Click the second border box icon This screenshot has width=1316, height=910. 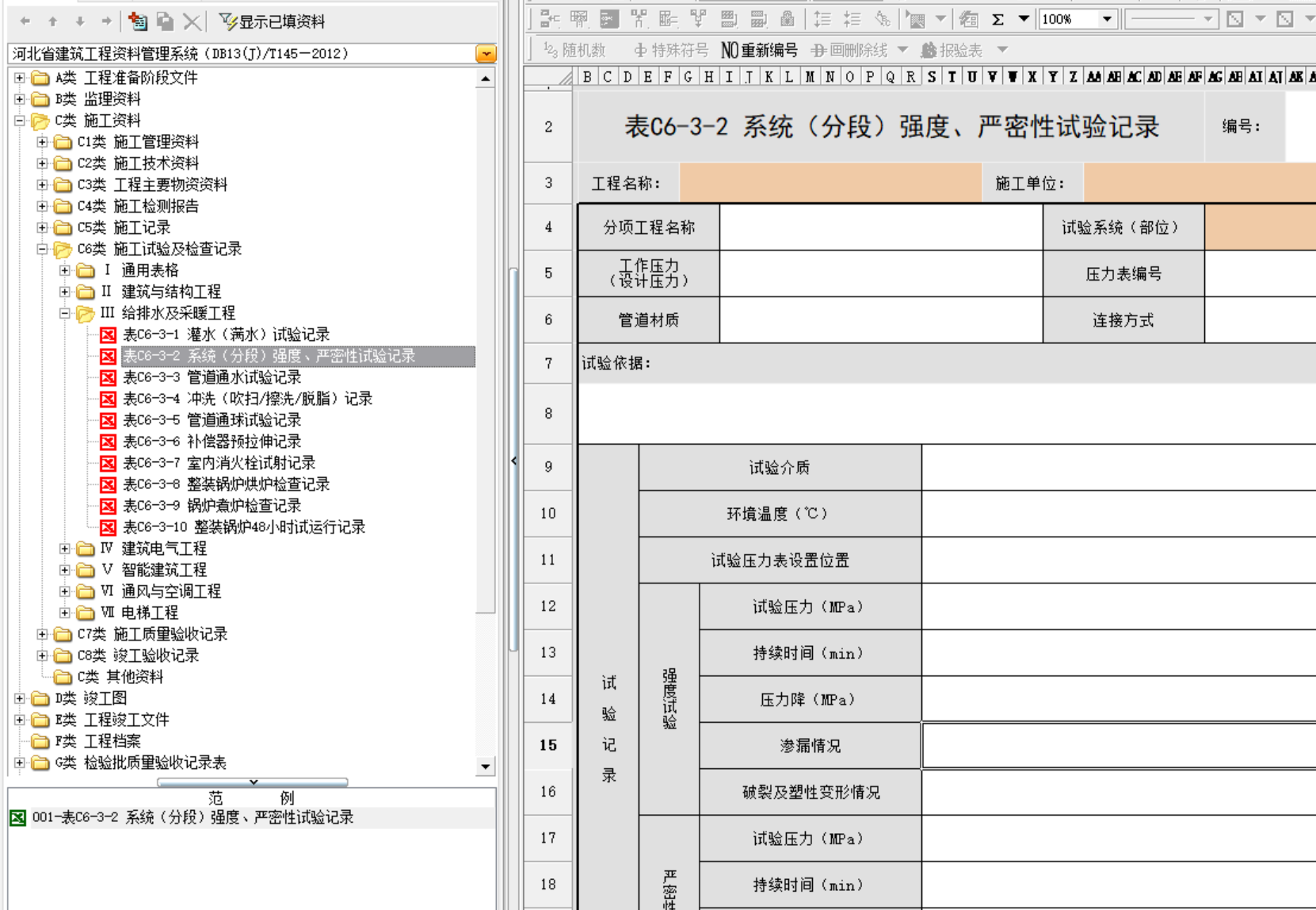click(x=1285, y=19)
